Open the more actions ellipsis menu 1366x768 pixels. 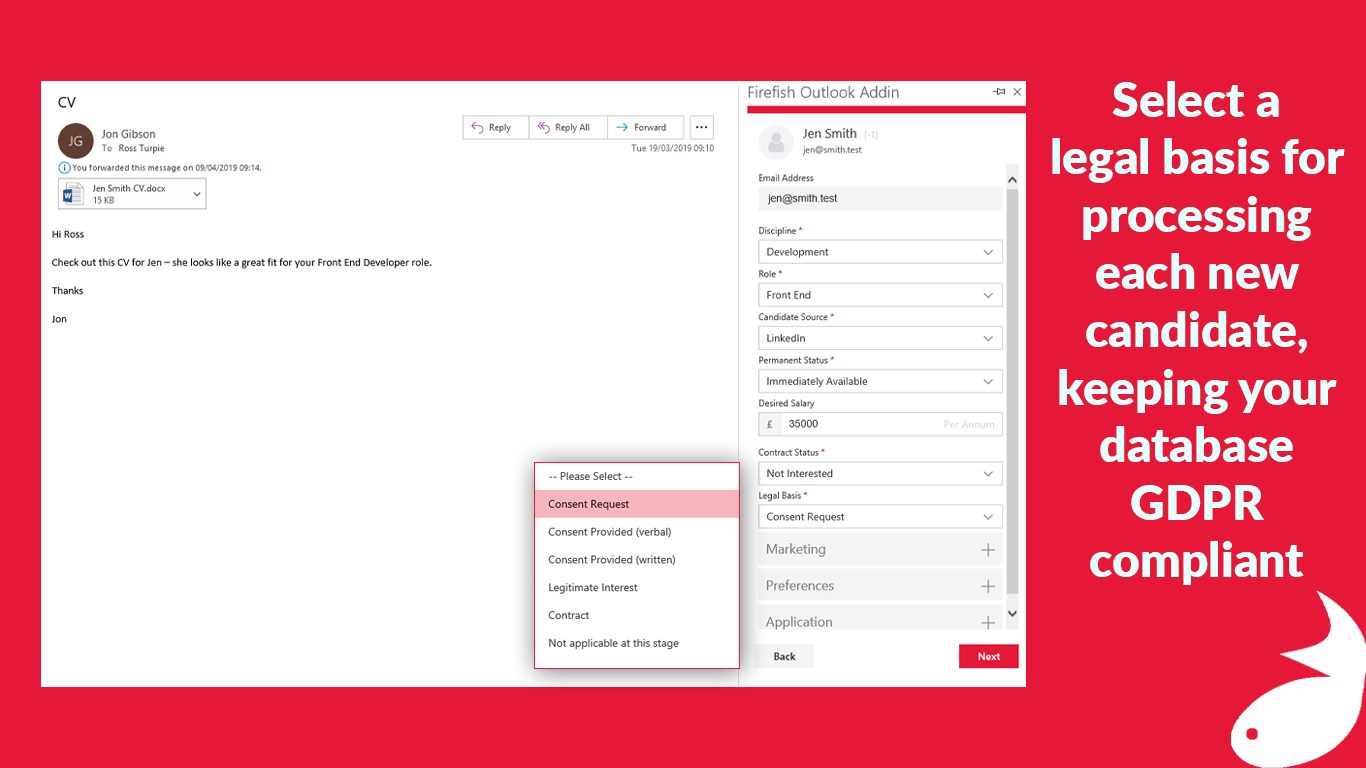click(701, 127)
